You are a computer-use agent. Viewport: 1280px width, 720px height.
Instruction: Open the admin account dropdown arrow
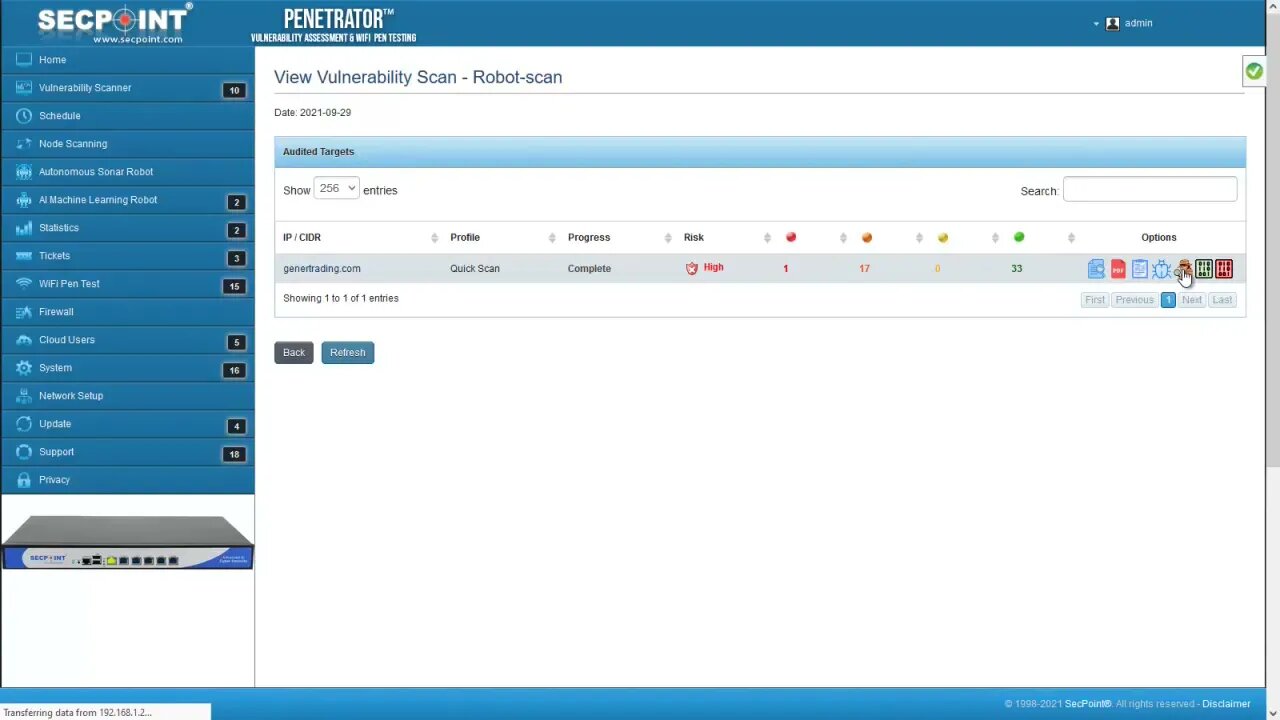1096,24
